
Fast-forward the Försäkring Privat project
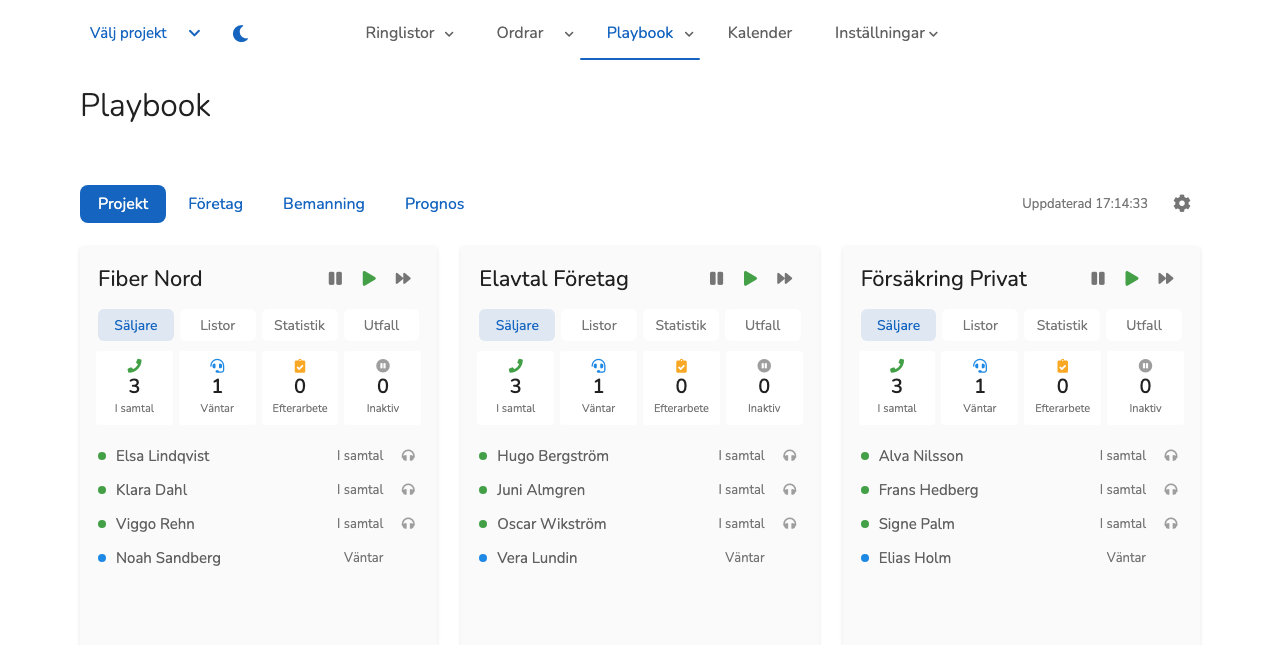pos(1166,279)
